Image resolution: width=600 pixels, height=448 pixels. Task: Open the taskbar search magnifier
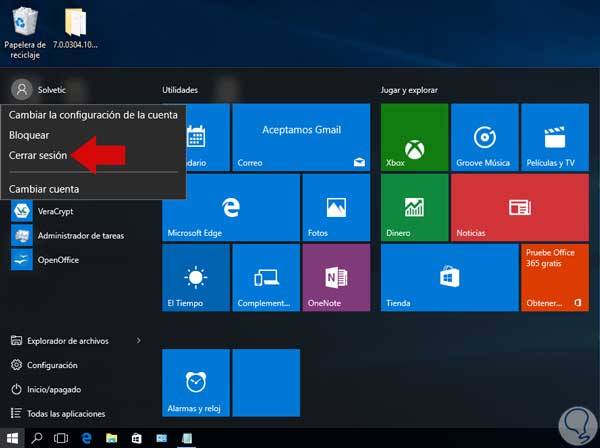37,438
